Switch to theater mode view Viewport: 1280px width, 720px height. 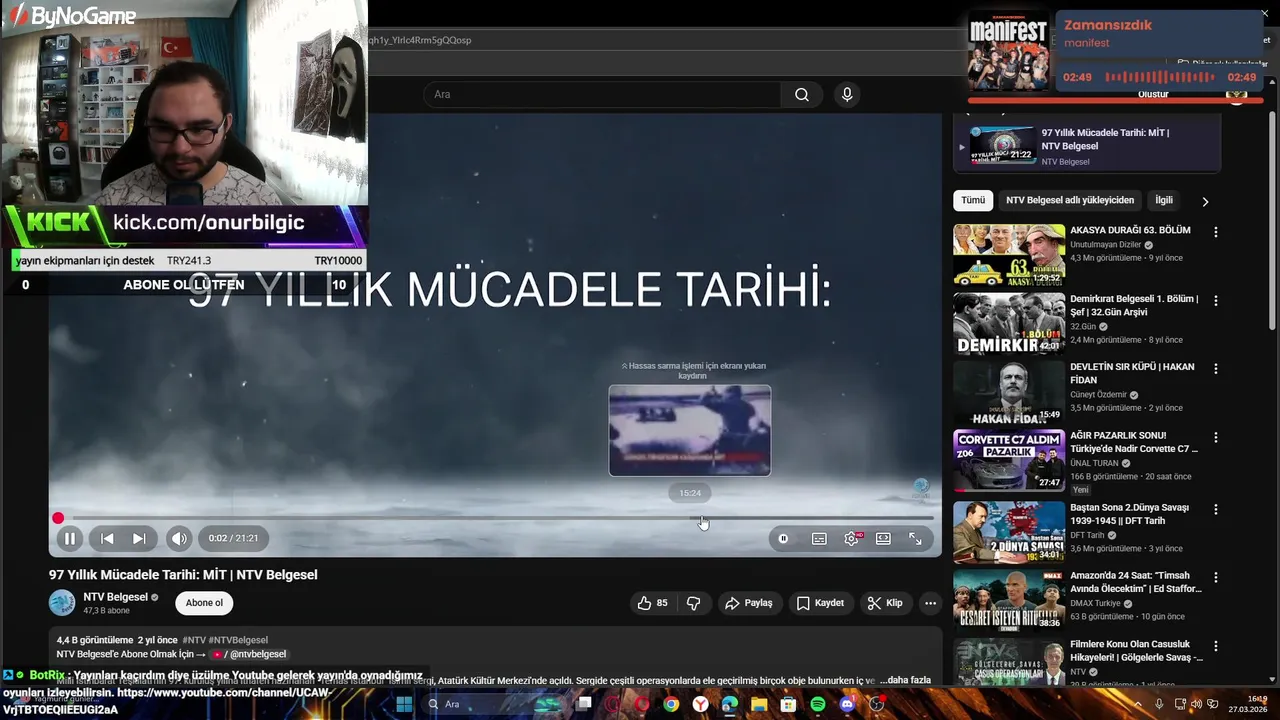point(883,538)
